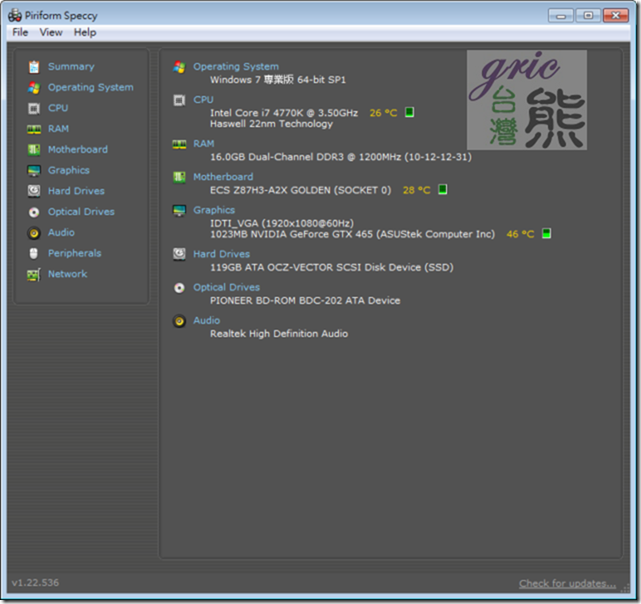
Task: Click the version number v1.22.536
Action: click(35, 583)
